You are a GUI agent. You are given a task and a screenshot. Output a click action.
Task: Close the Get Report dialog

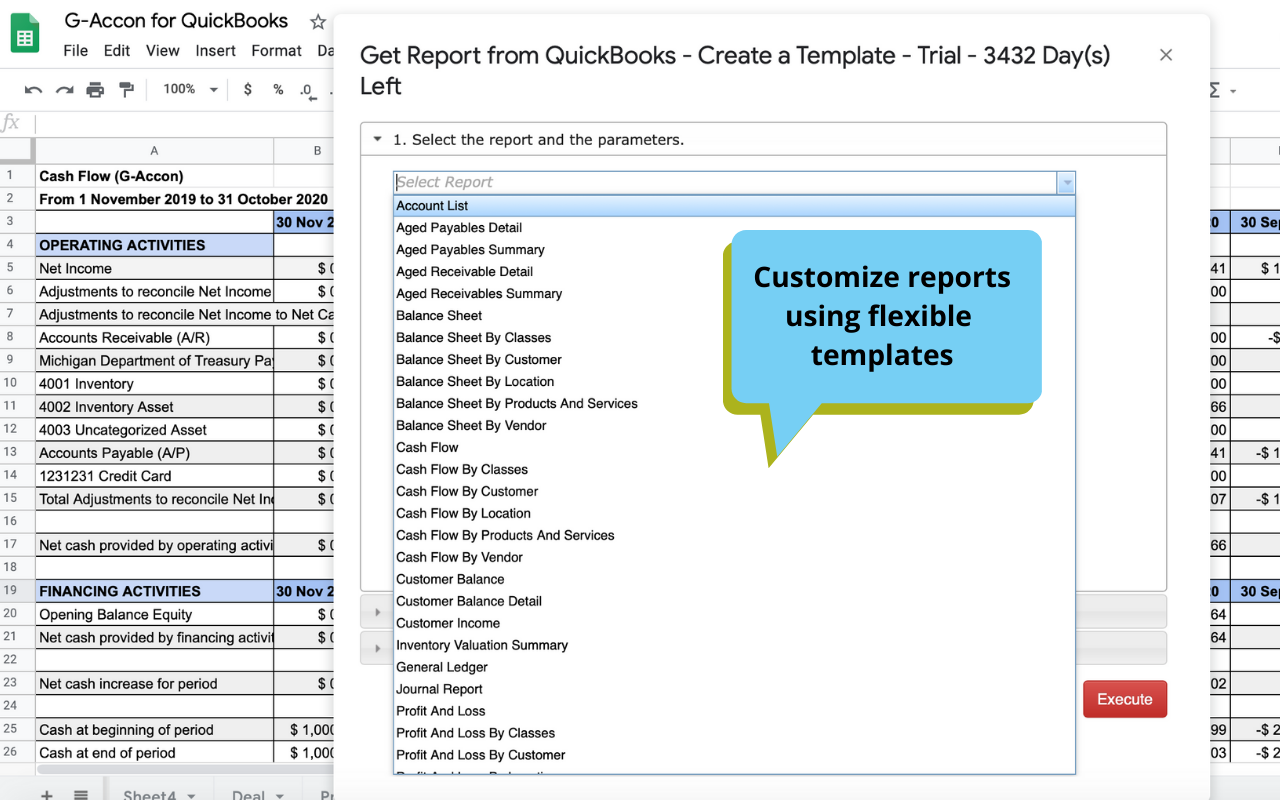[1165, 55]
